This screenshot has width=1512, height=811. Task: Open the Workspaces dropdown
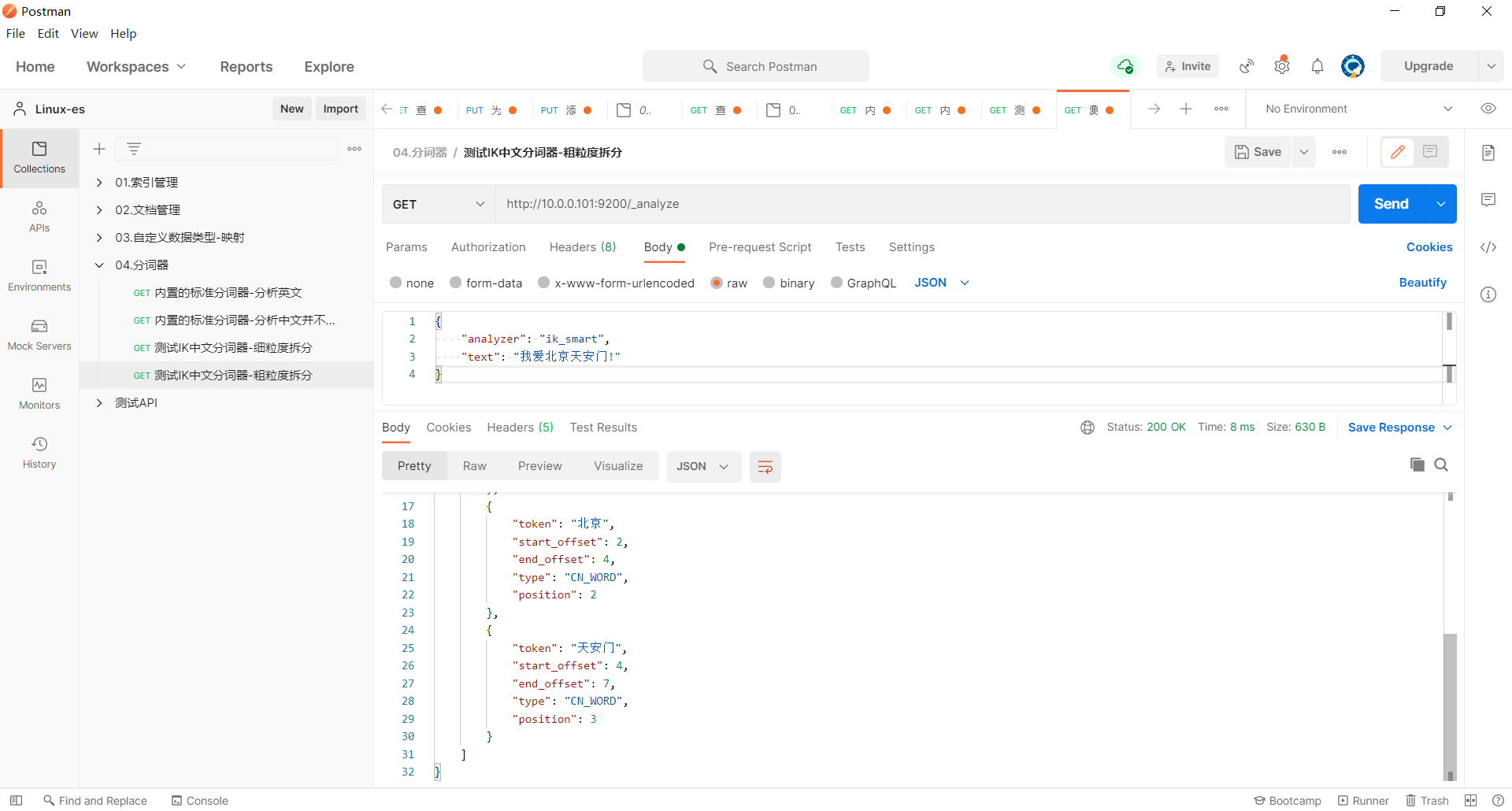[136, 67]
